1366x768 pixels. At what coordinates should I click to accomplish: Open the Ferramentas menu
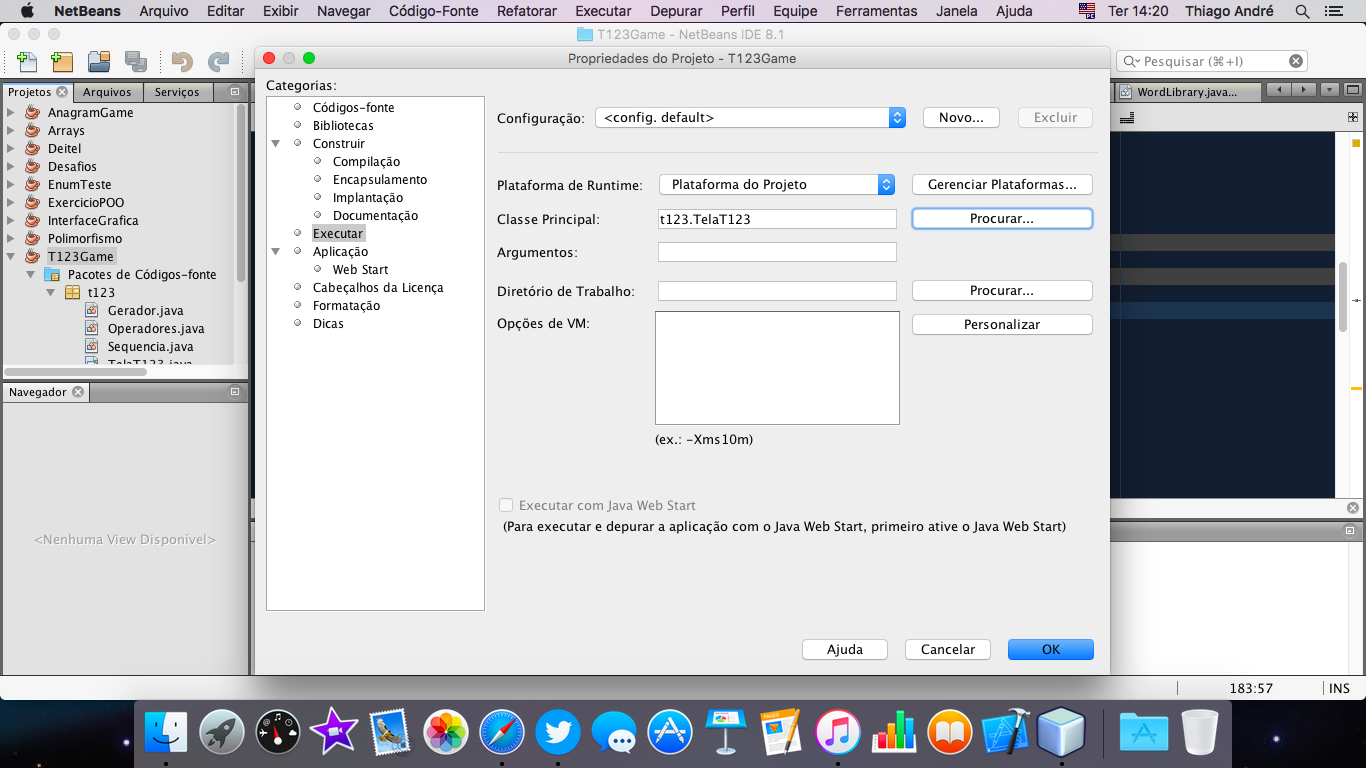click(x=877, y=11)
